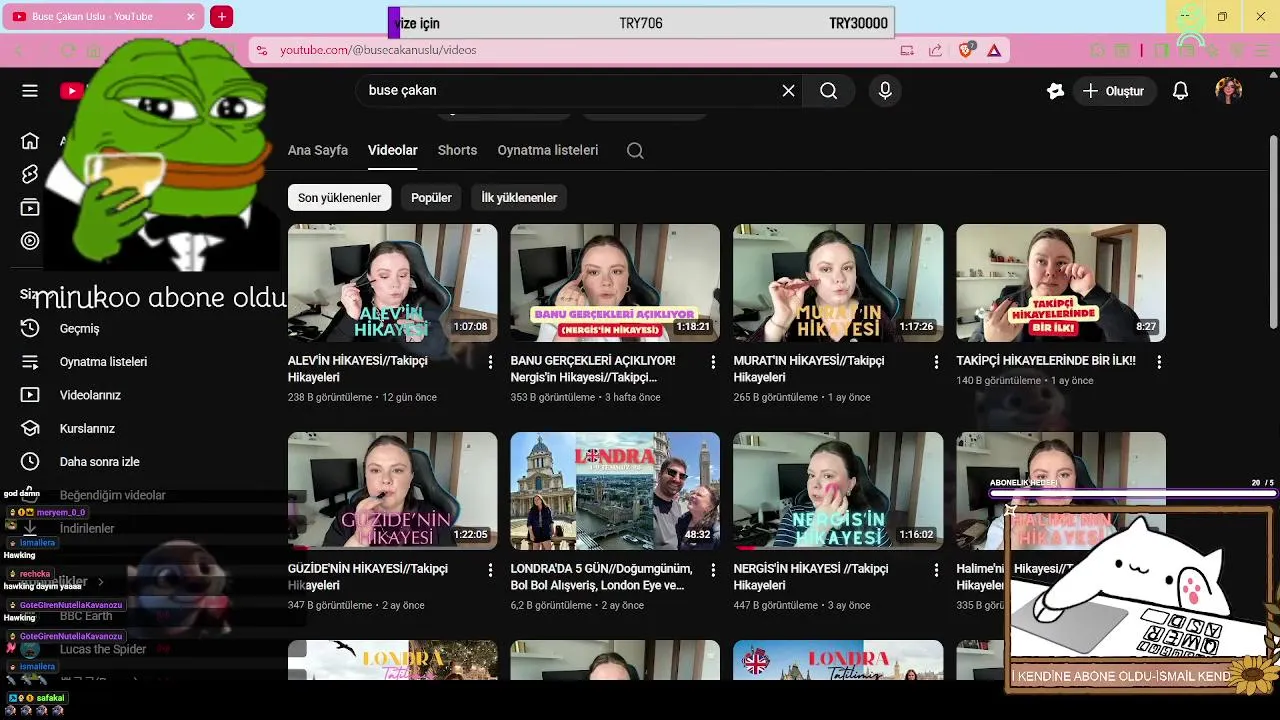1280x720 pixels.
Task: Open Kurslarınız in sidebar
Action: point(87,429)
